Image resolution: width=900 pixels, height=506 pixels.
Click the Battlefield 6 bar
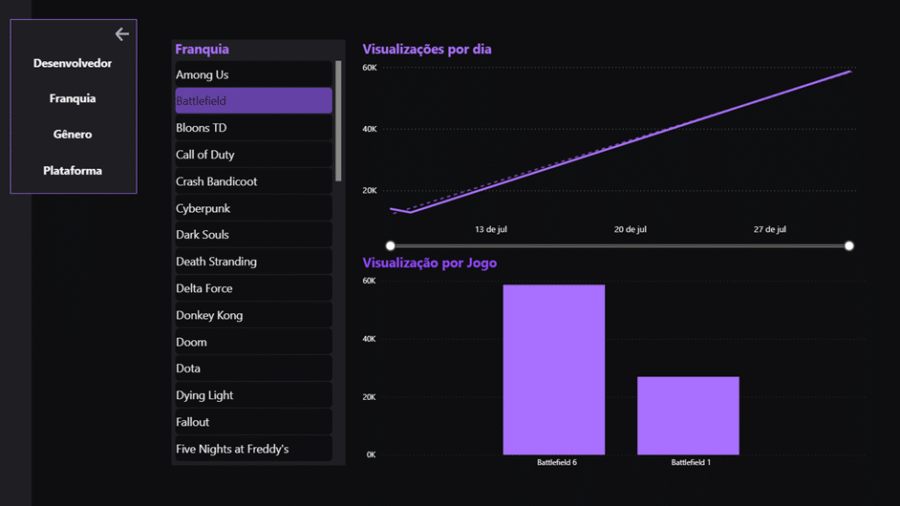tap(554, 370)
